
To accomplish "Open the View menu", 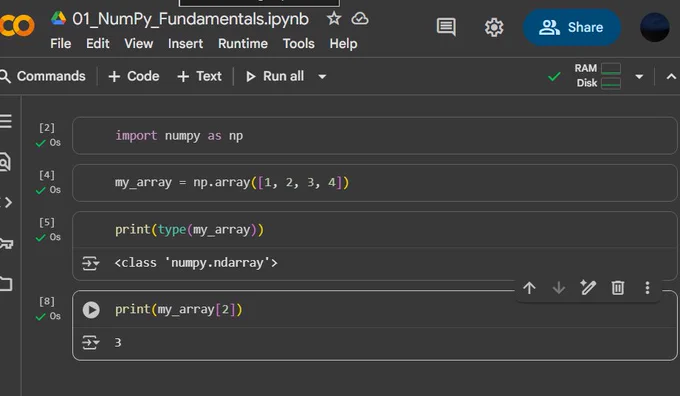I will (139, 44).
